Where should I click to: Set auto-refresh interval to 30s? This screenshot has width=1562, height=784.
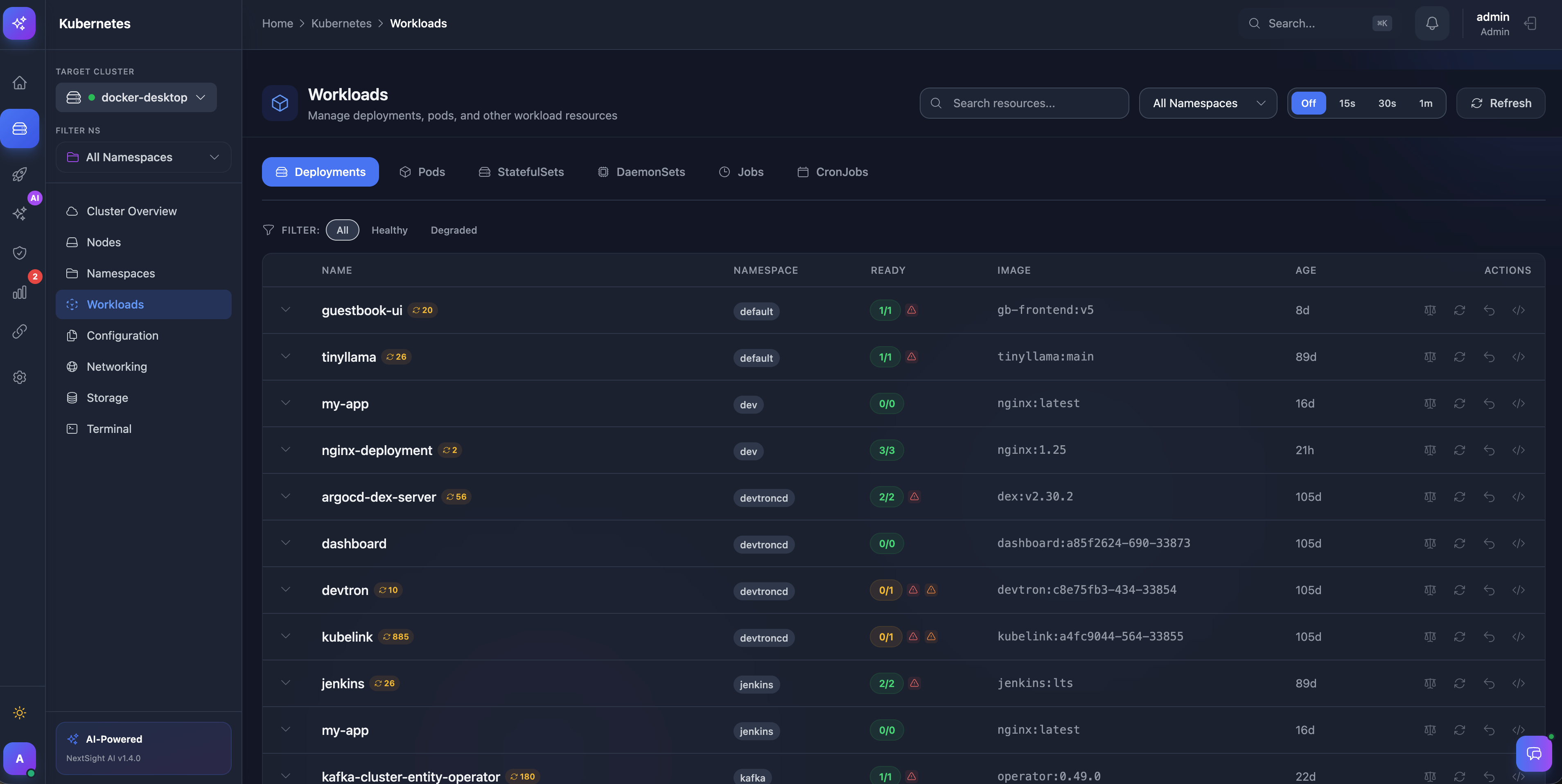(x=1387, y=103)
